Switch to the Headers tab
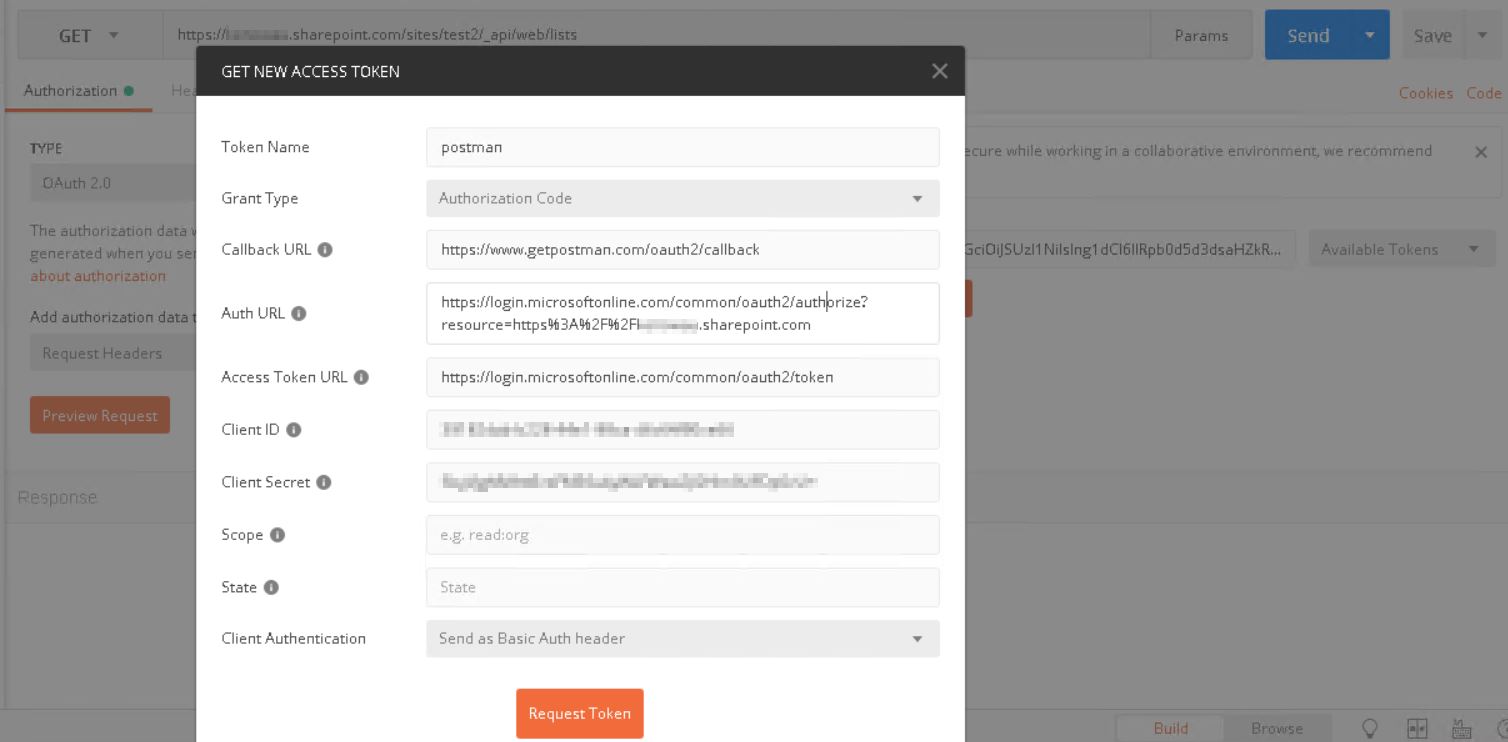 coord(186,90)
